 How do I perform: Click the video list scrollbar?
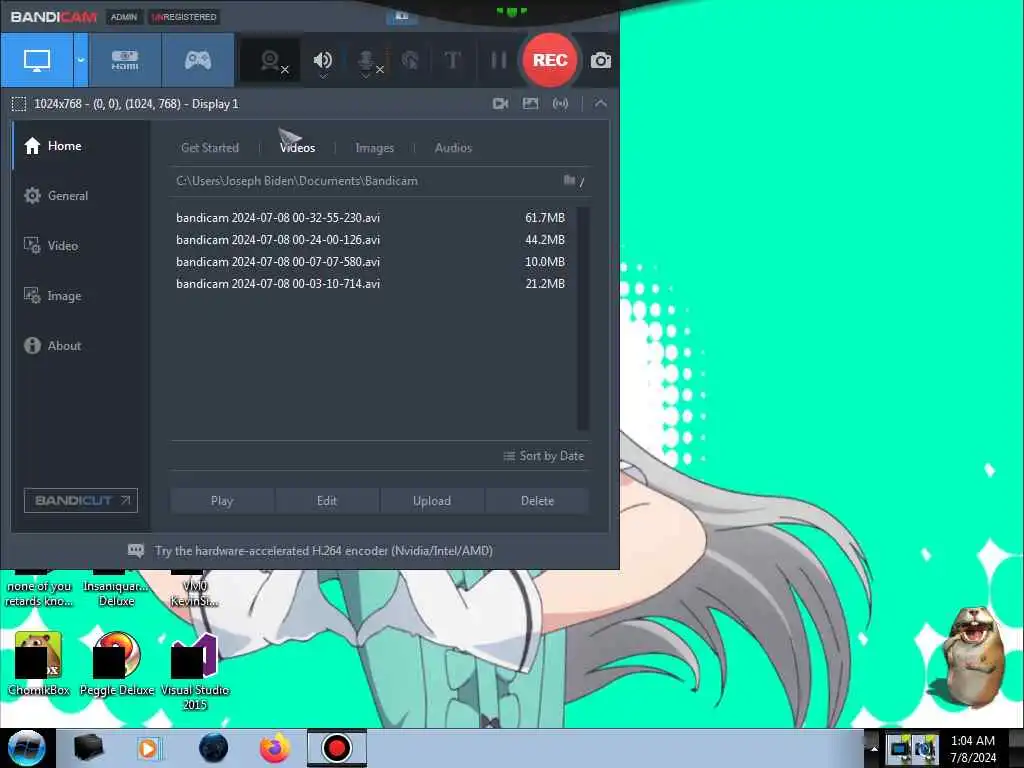point(583,319)
